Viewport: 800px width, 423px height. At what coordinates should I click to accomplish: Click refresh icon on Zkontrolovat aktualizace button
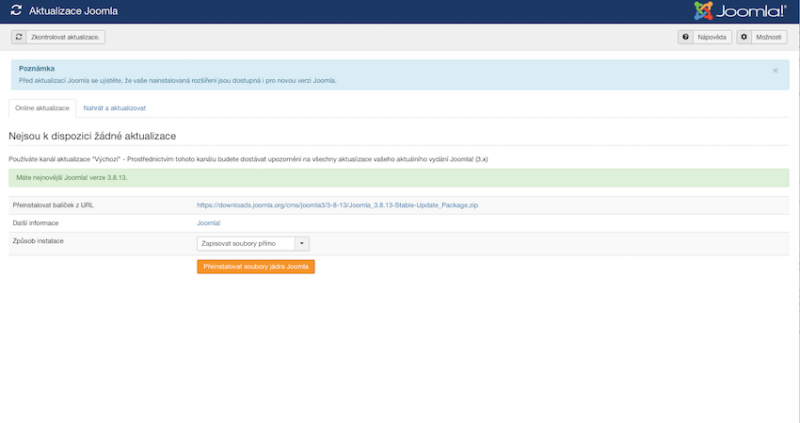click(x=19, y=37)
